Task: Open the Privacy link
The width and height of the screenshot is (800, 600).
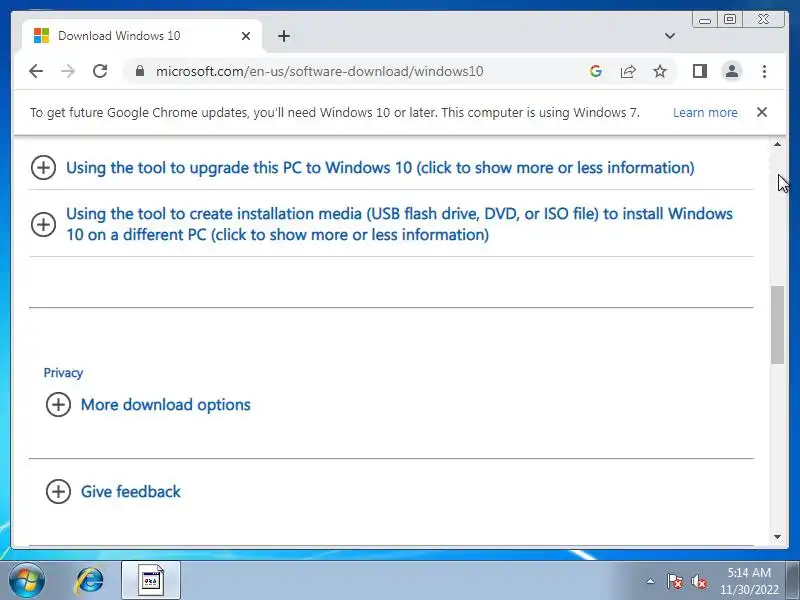Action: click(x=63, y=373)
